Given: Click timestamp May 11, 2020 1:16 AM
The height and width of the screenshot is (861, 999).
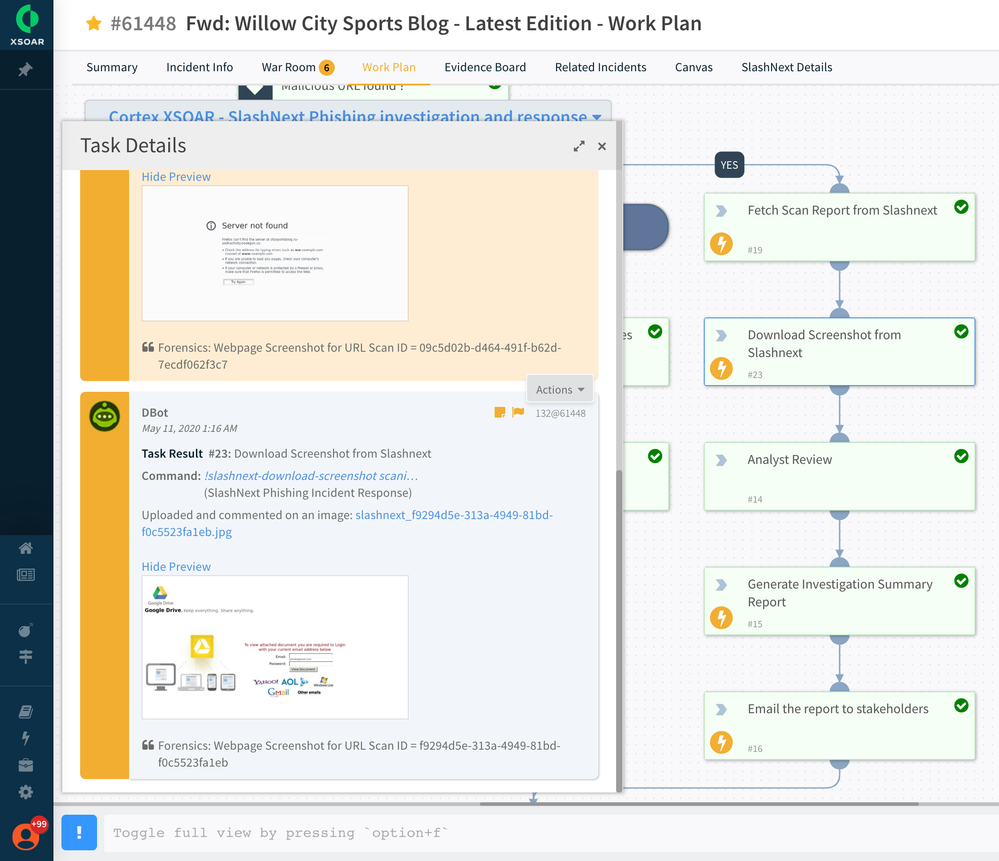Looking at the screenshot, I should pos(189,429).
